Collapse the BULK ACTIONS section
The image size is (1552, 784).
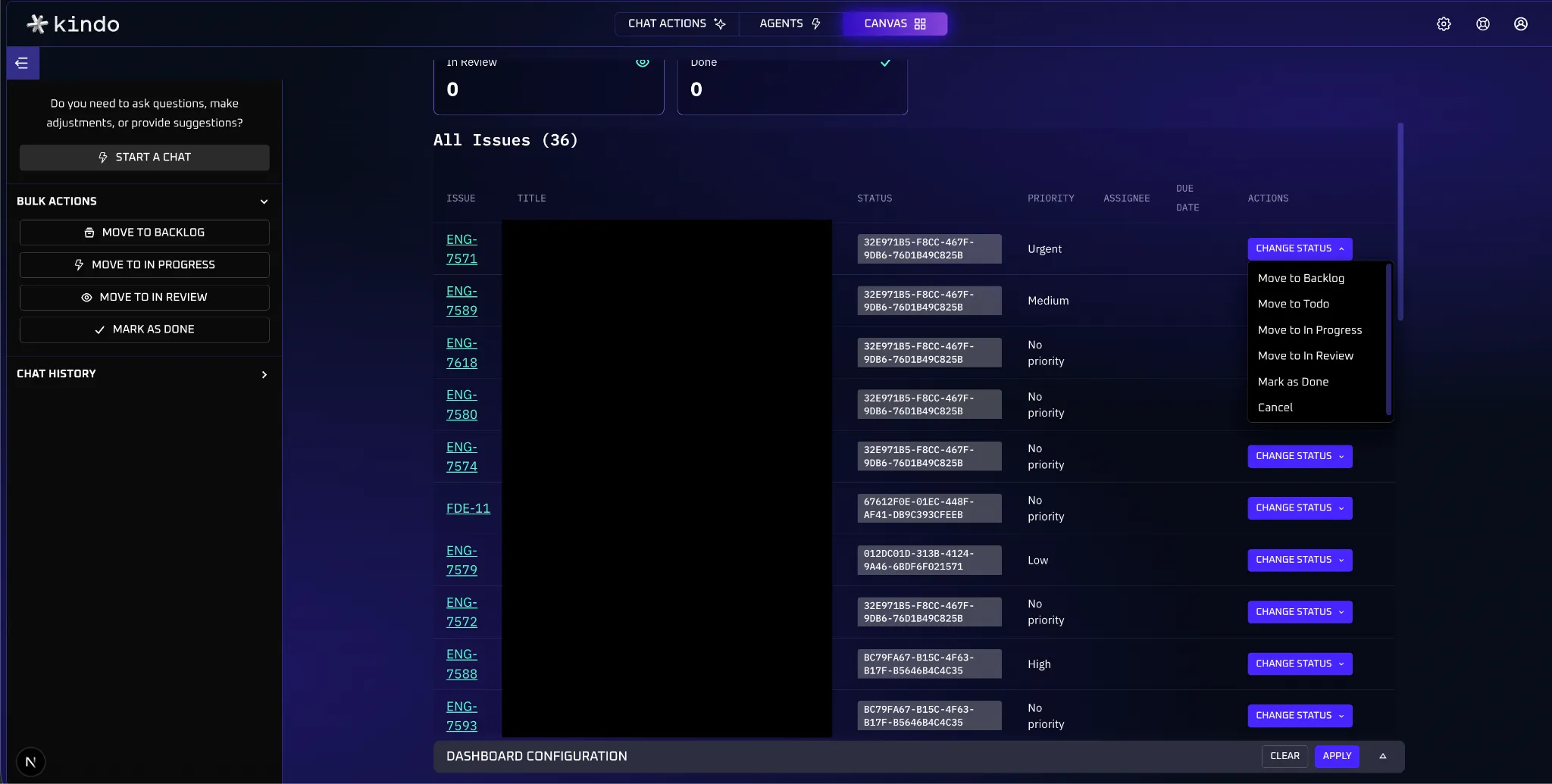[264, 201]
